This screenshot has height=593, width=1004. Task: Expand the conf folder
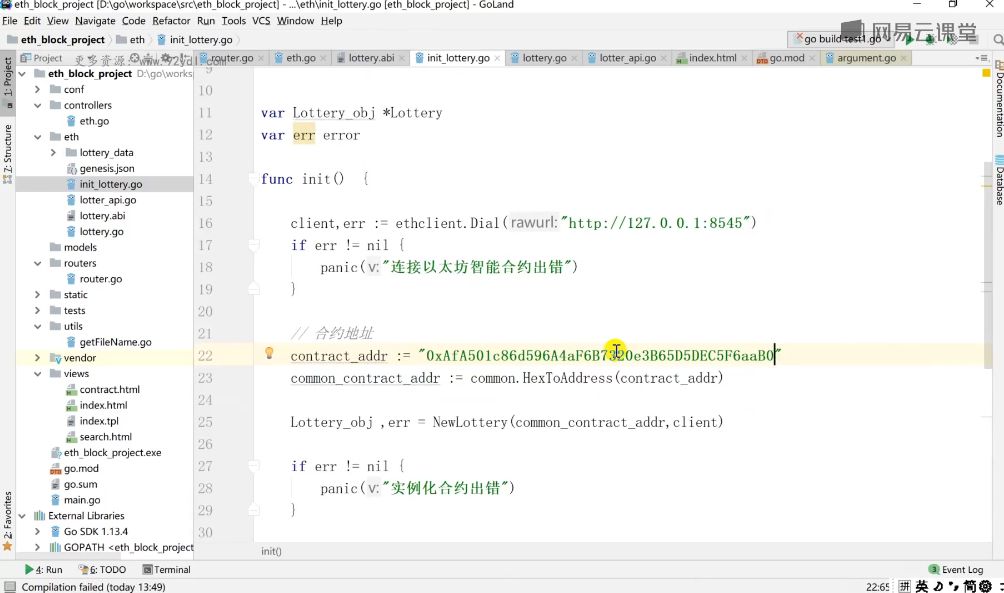(37, 89)
